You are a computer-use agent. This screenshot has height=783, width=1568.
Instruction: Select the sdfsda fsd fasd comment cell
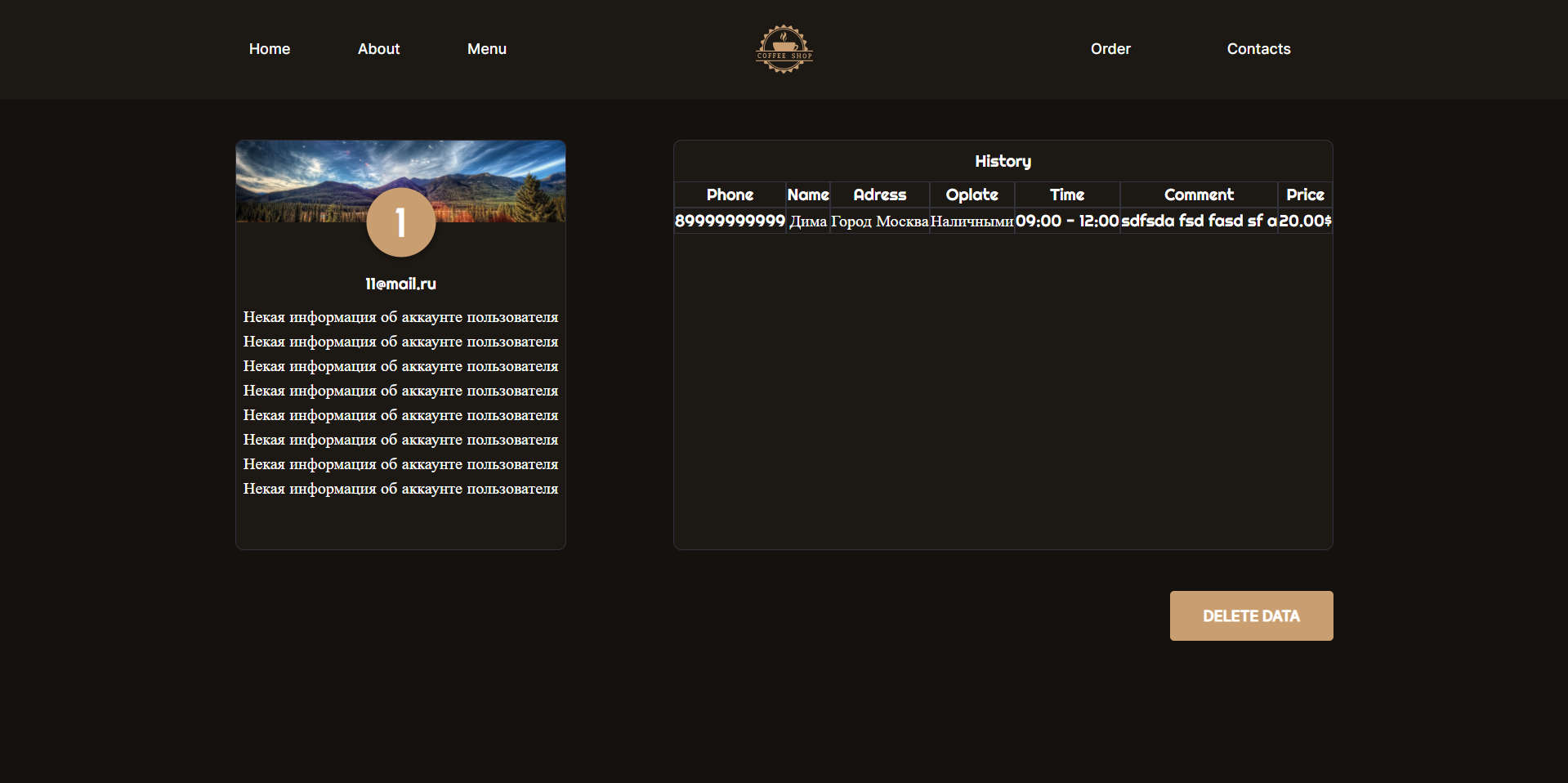point(1199,221)
